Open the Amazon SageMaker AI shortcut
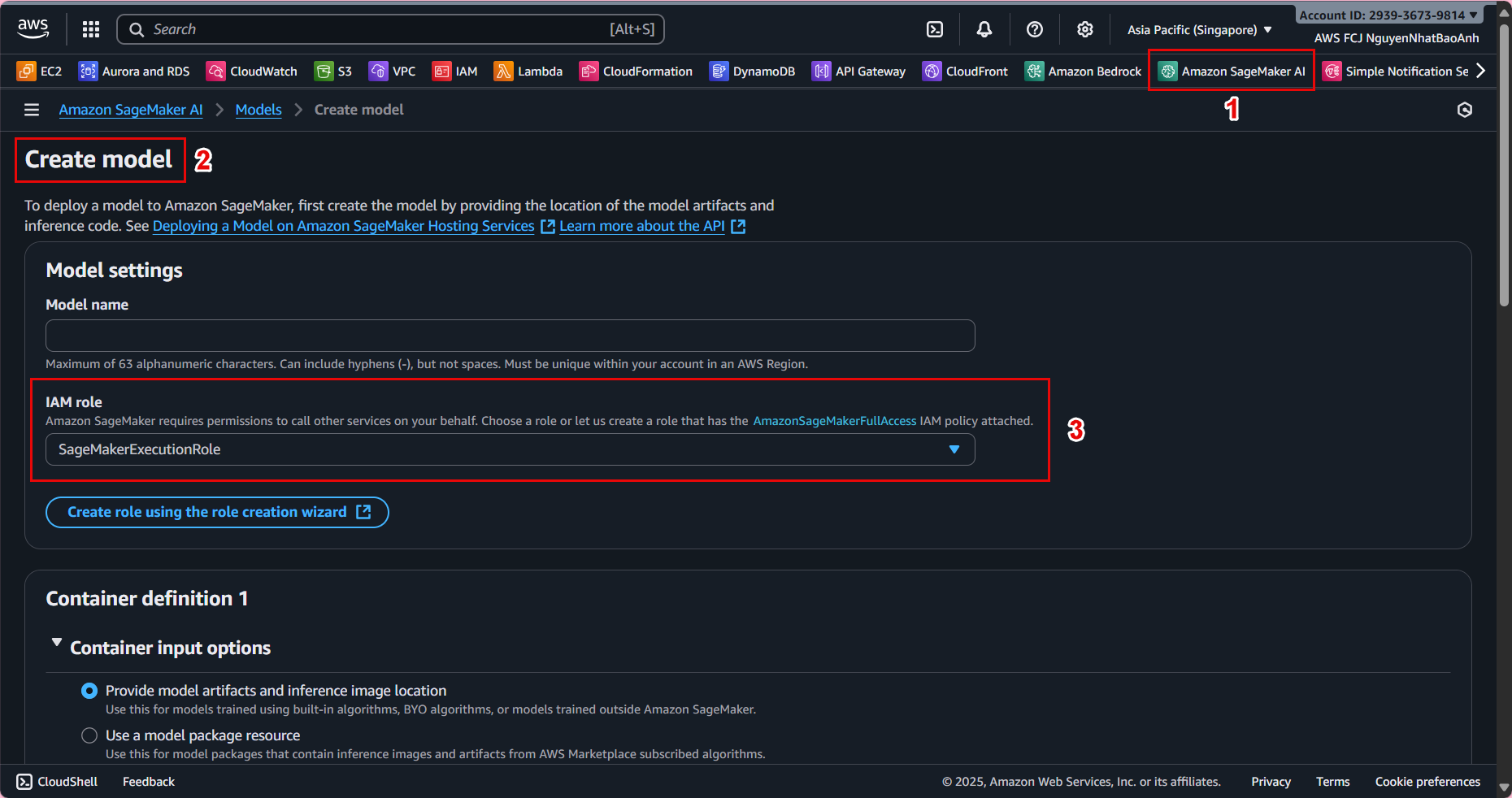Screen dimensions: 1512x798 point(1232,72)
